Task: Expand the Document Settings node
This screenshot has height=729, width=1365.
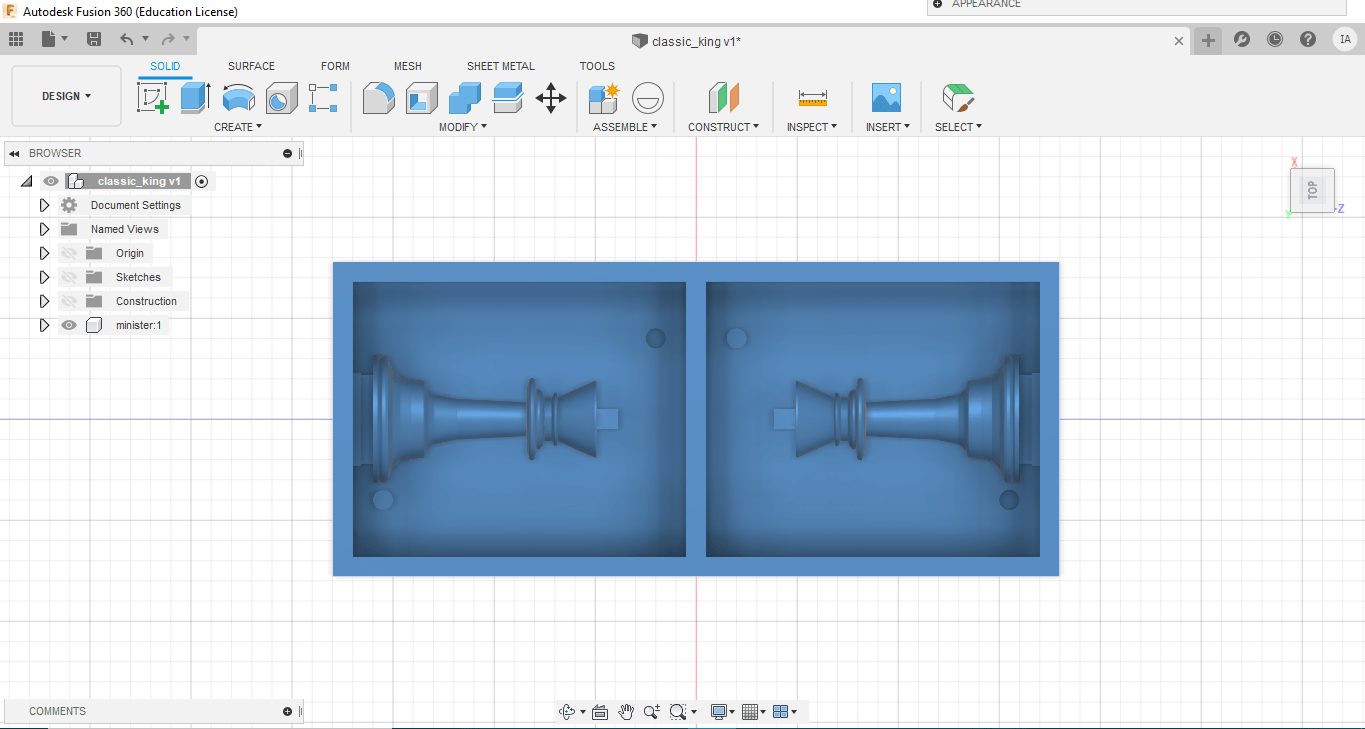Action: click(x=44, y=205)
